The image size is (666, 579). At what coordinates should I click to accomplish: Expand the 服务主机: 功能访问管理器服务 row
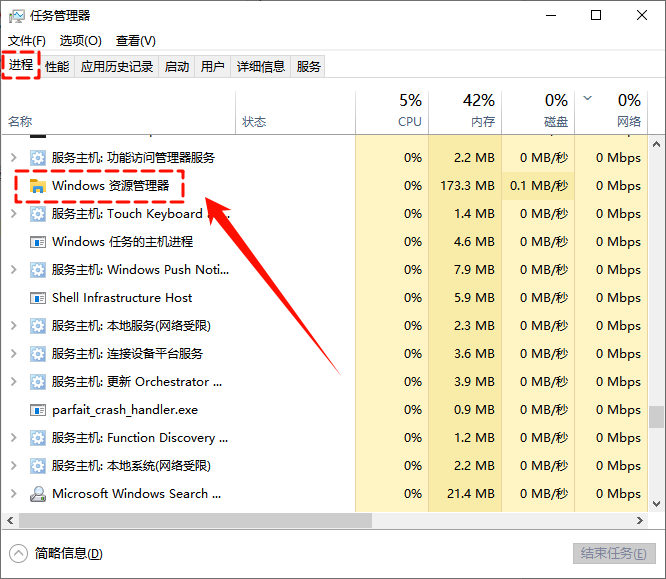pyautogui.click(x=13, y=158)
